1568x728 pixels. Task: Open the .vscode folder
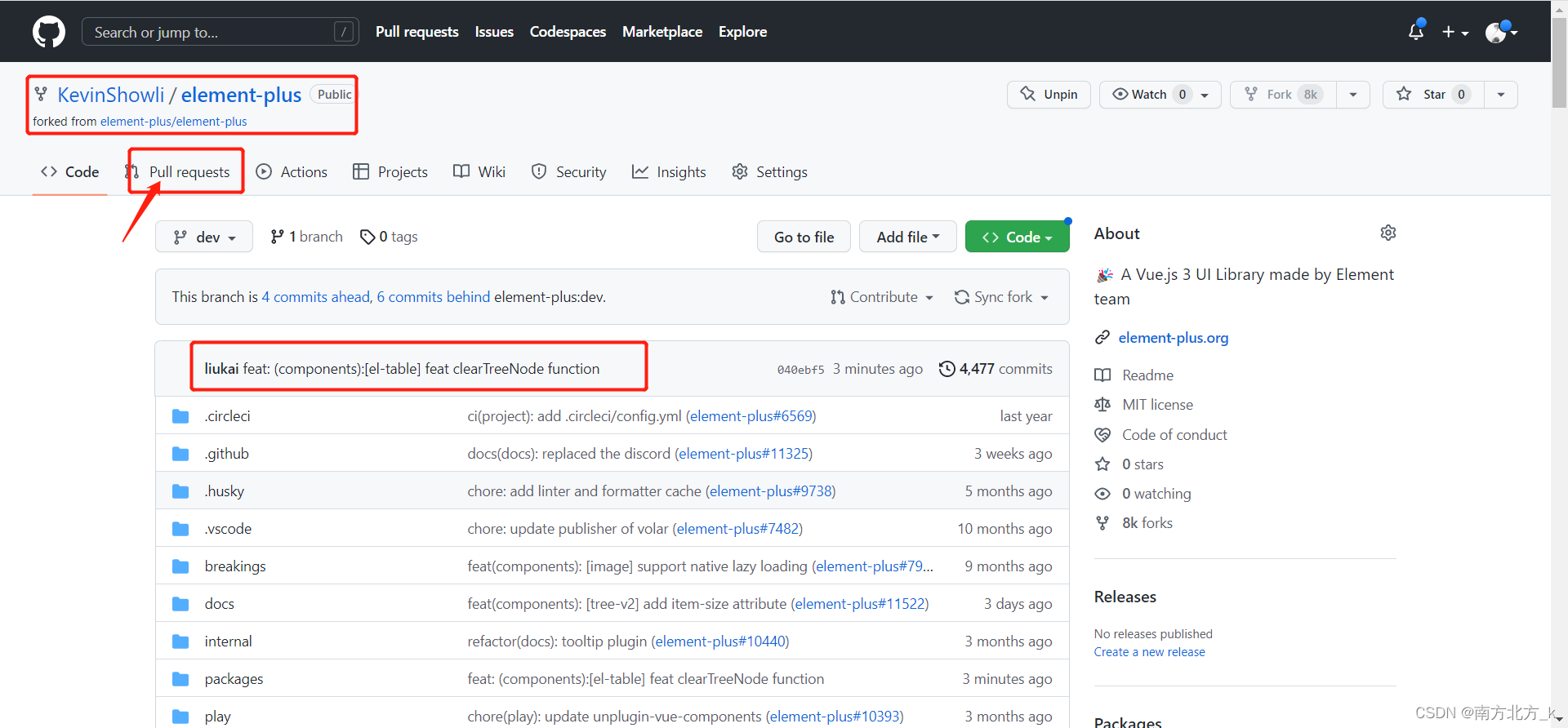click(x=228, y=529)
